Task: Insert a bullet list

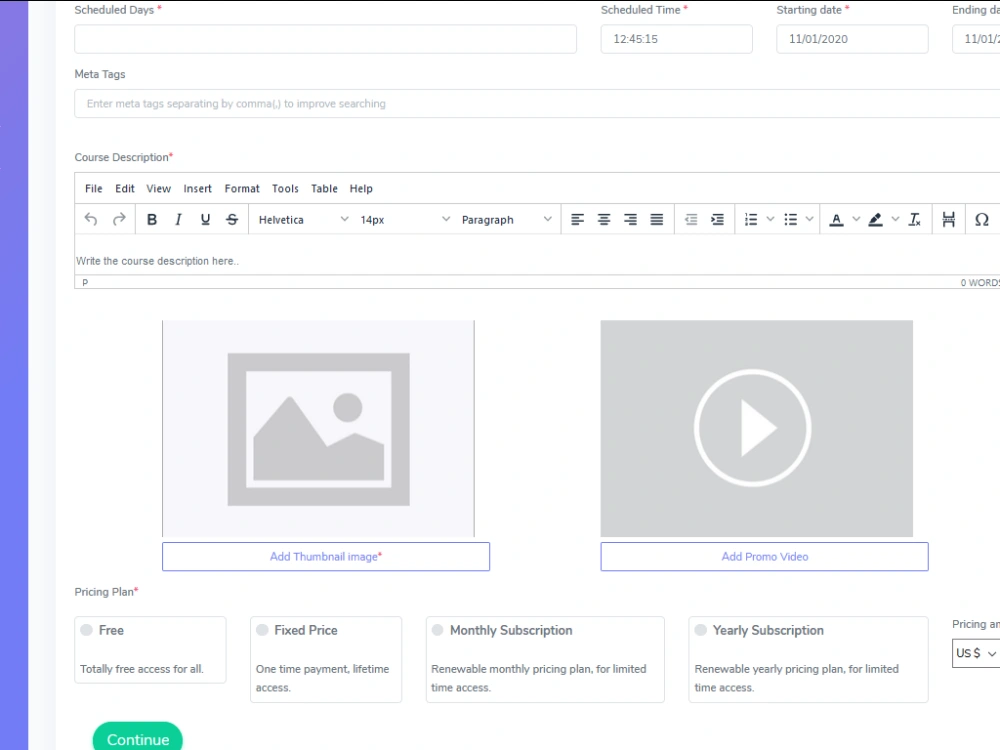Action: pos(791,219)
